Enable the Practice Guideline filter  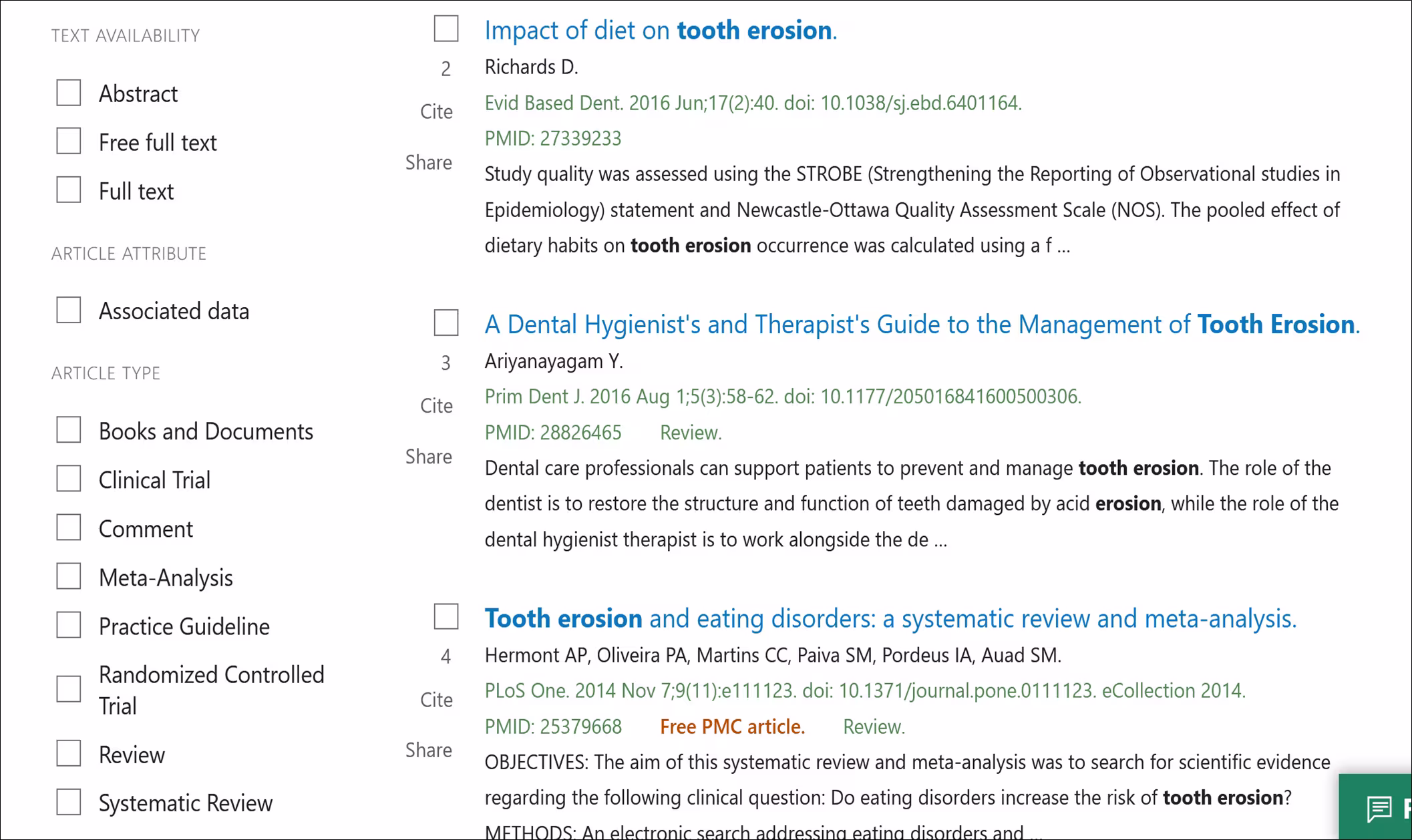click(x=67, y=624)
